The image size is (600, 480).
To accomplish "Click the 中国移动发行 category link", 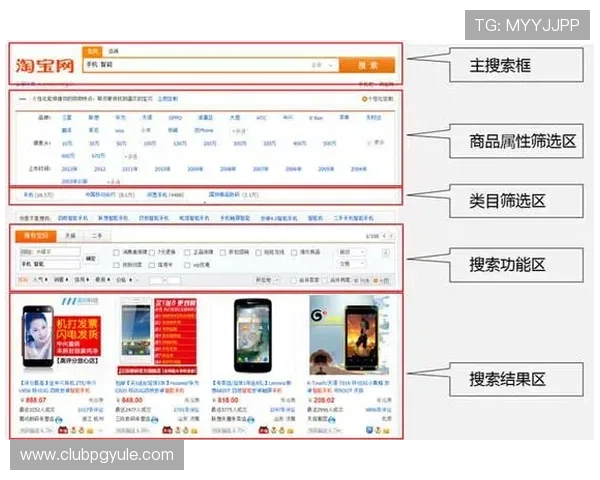I will tap(100, 195).
